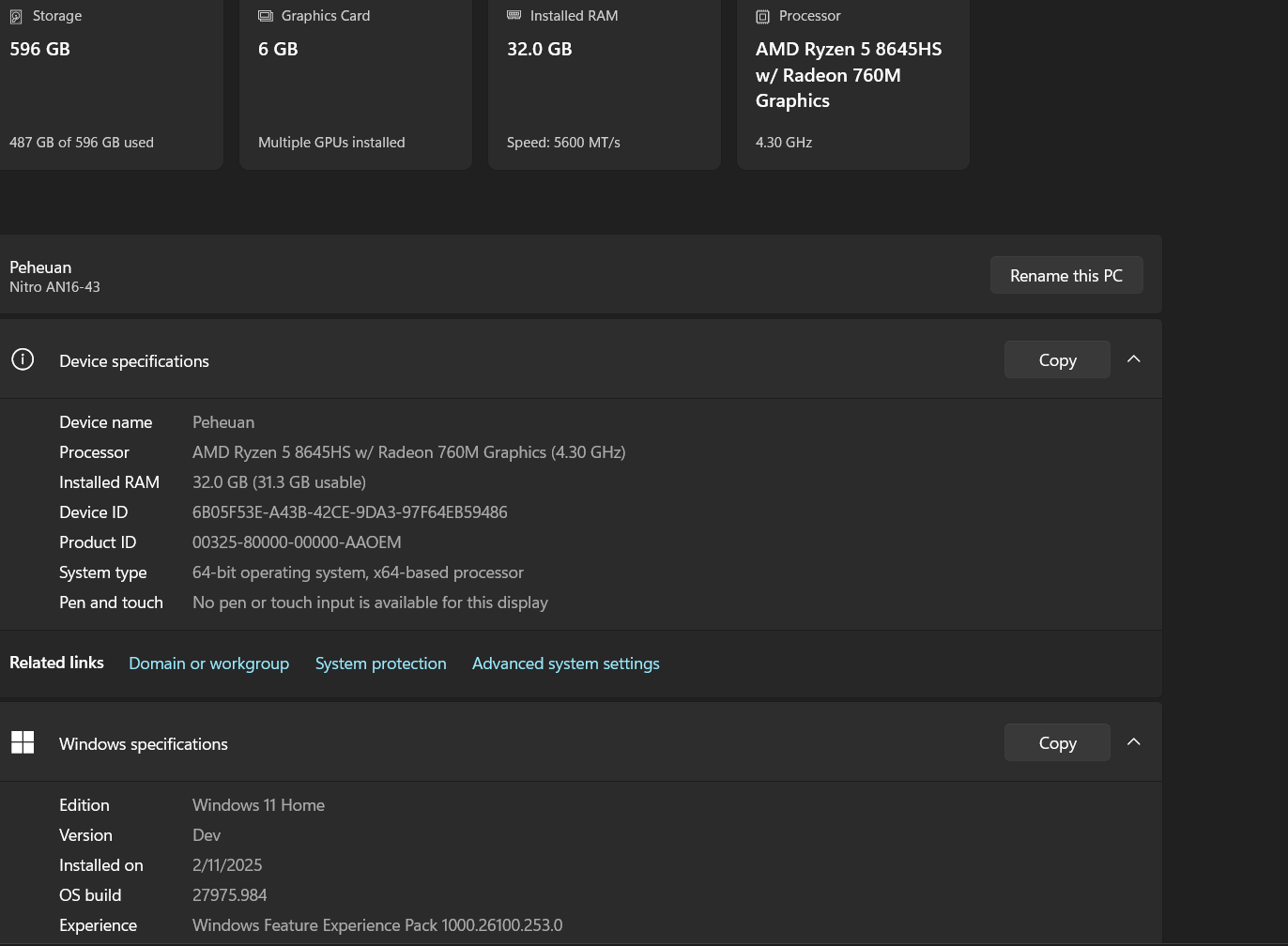The width and height of the screenshot is (1288, 946).
Task: Select the Device ID value 6B05F53E
Action: click(349, 512)
